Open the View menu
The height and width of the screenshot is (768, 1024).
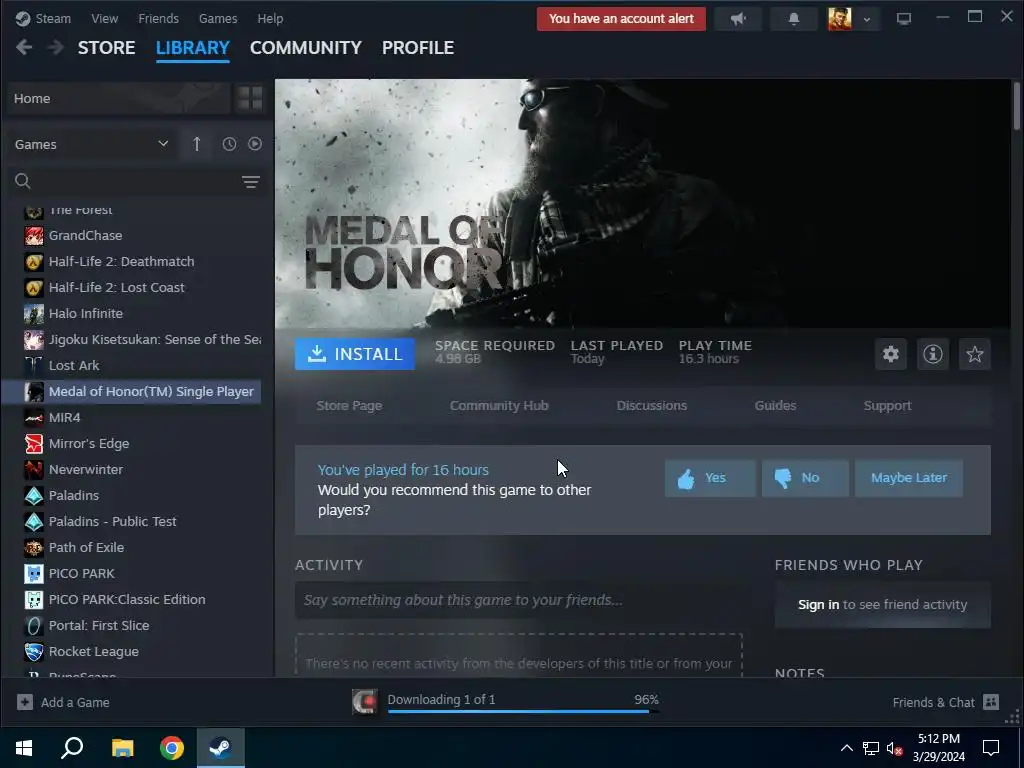104,18
